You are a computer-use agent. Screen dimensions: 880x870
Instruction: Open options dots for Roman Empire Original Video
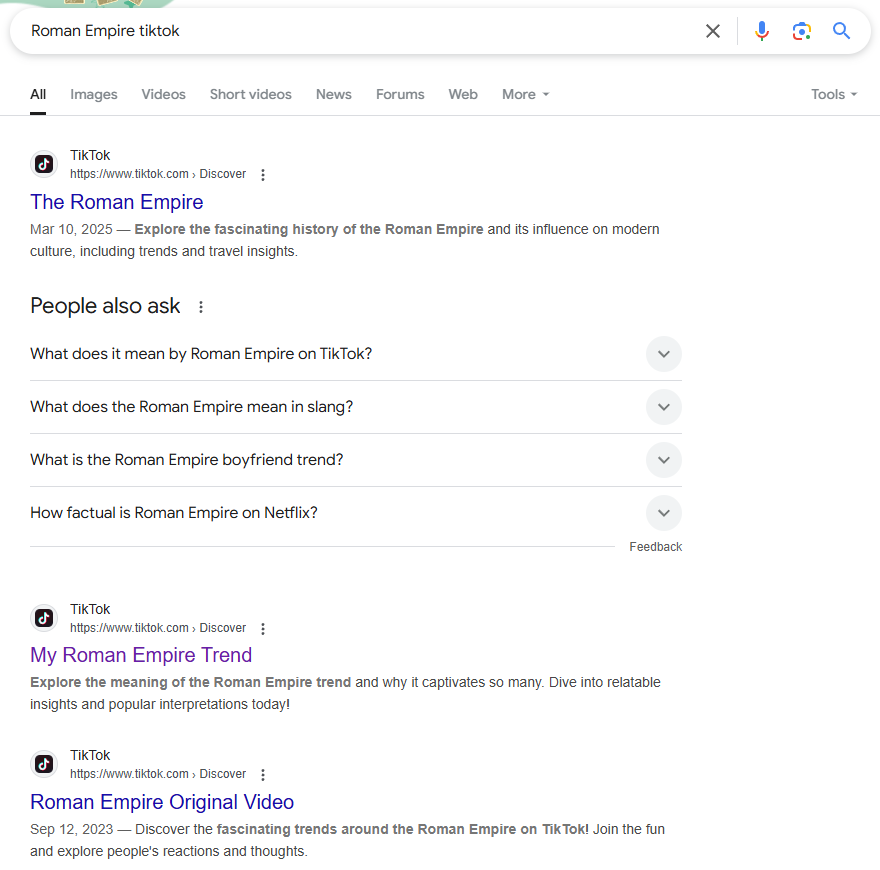263,775
